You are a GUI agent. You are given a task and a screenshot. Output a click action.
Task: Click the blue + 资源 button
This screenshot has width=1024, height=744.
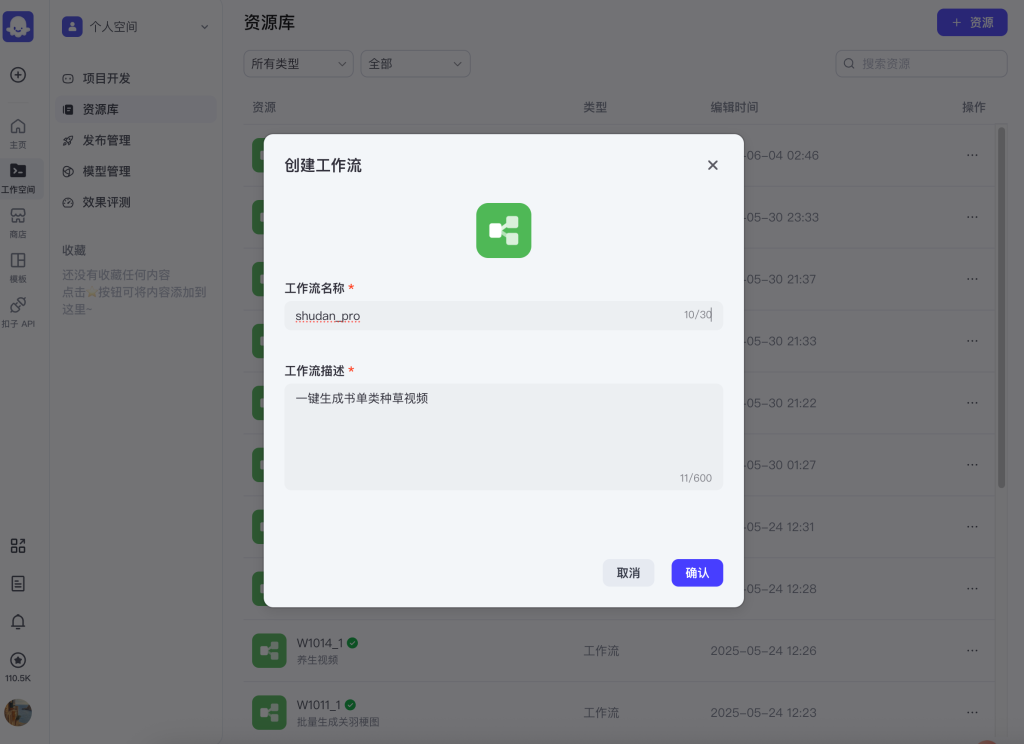[x=971, y=22]
